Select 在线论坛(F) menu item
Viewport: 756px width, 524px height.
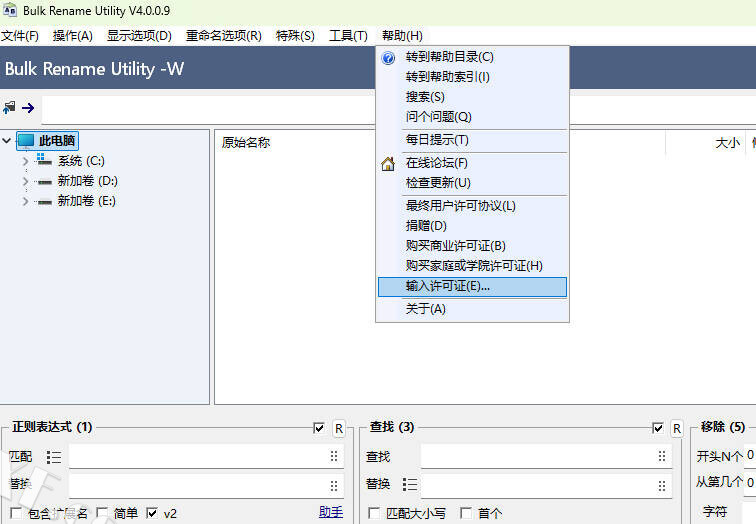point(472,163)
